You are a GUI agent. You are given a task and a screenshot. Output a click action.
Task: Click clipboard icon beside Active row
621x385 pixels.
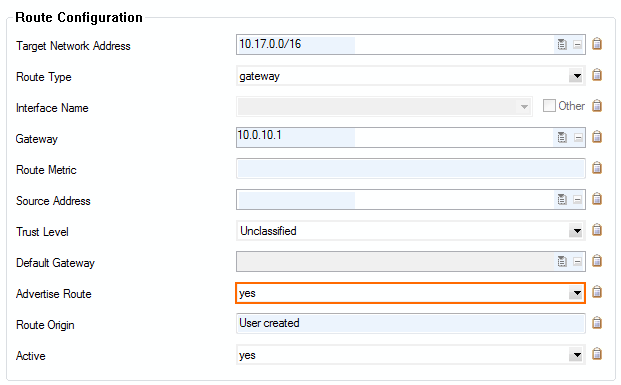click(597, 354)
